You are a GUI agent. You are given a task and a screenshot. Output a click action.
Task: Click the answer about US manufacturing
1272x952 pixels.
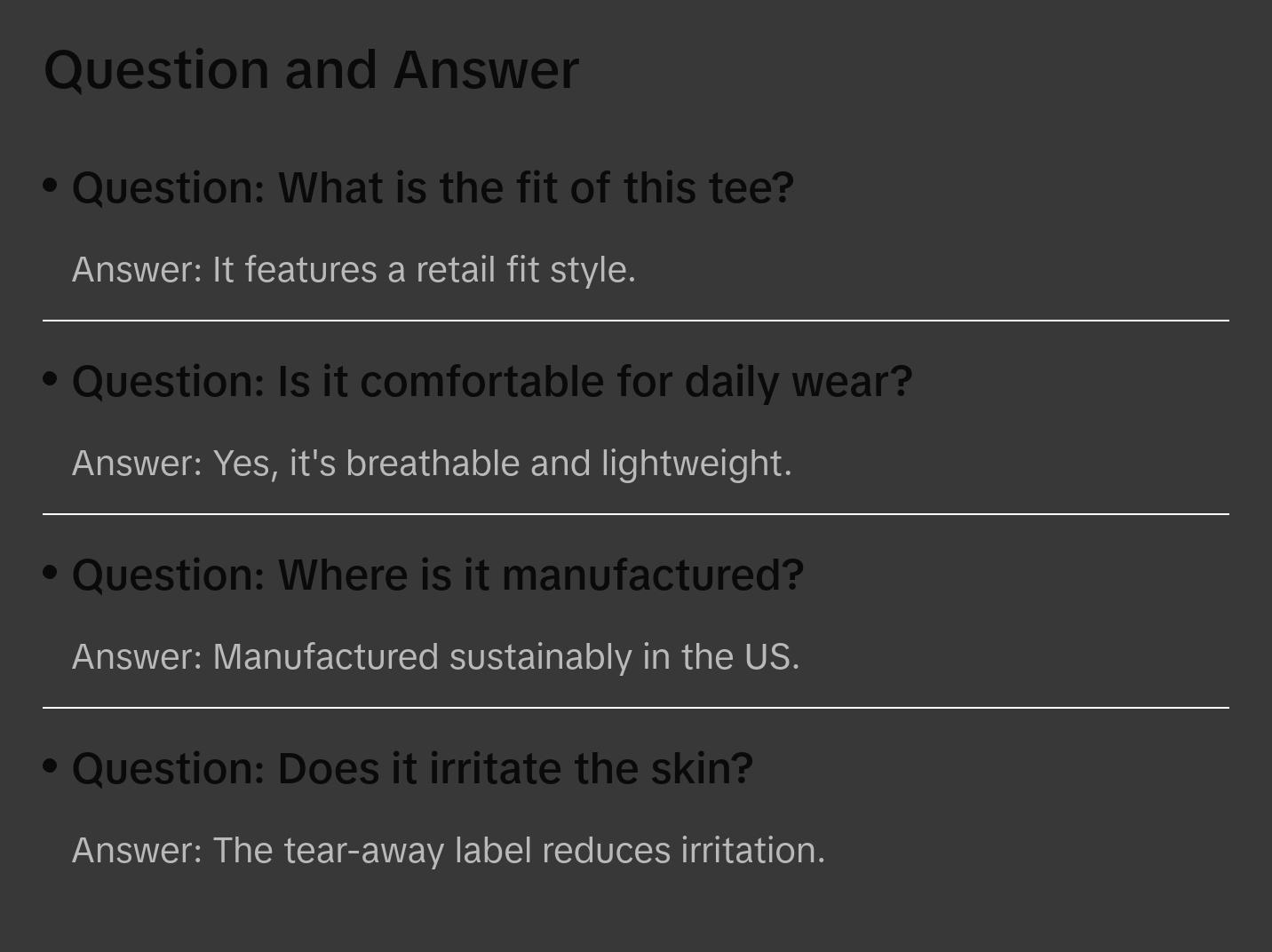pyautogui.click(x=435, y=657)
